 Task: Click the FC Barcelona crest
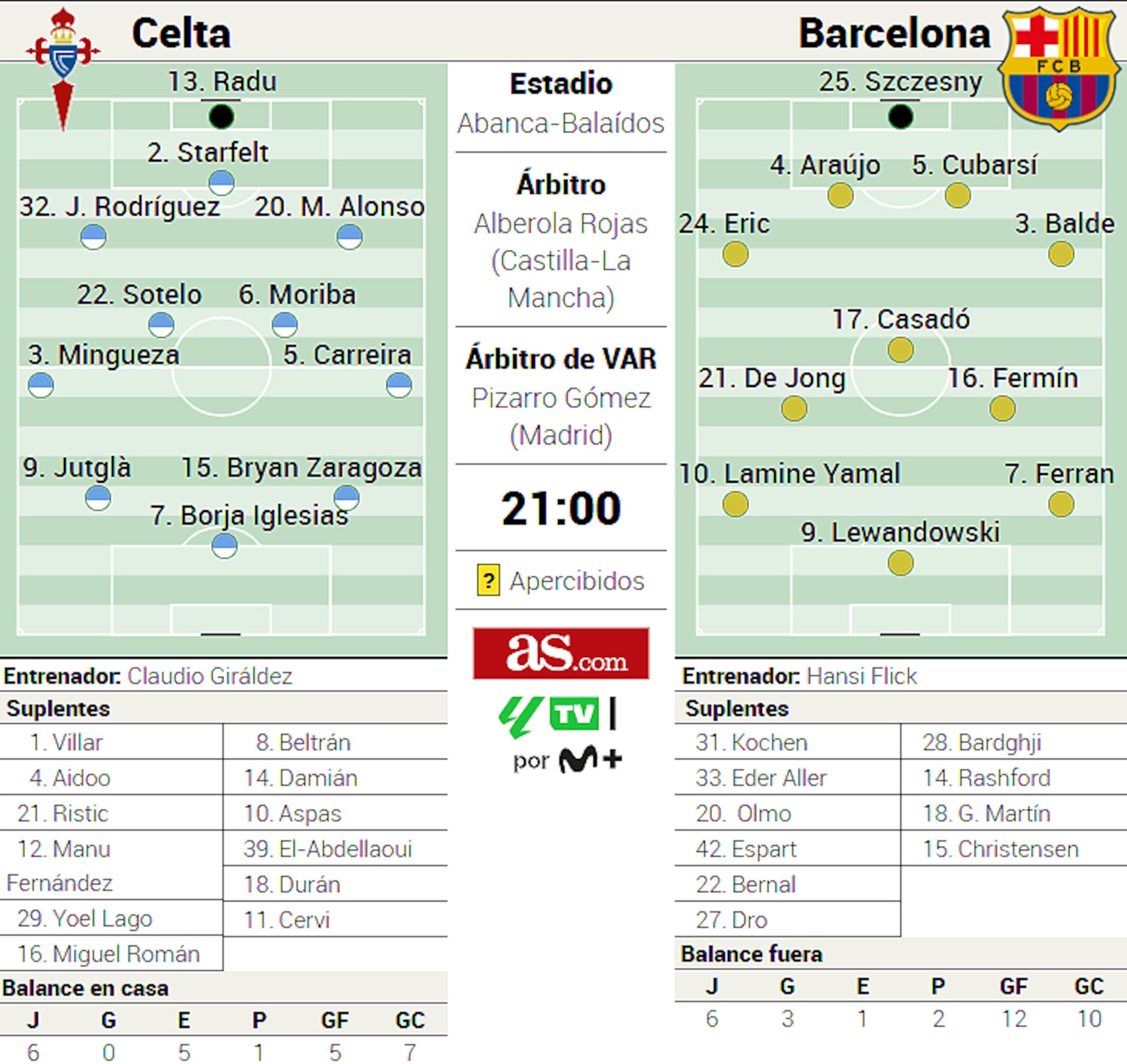coord(1059,68)
